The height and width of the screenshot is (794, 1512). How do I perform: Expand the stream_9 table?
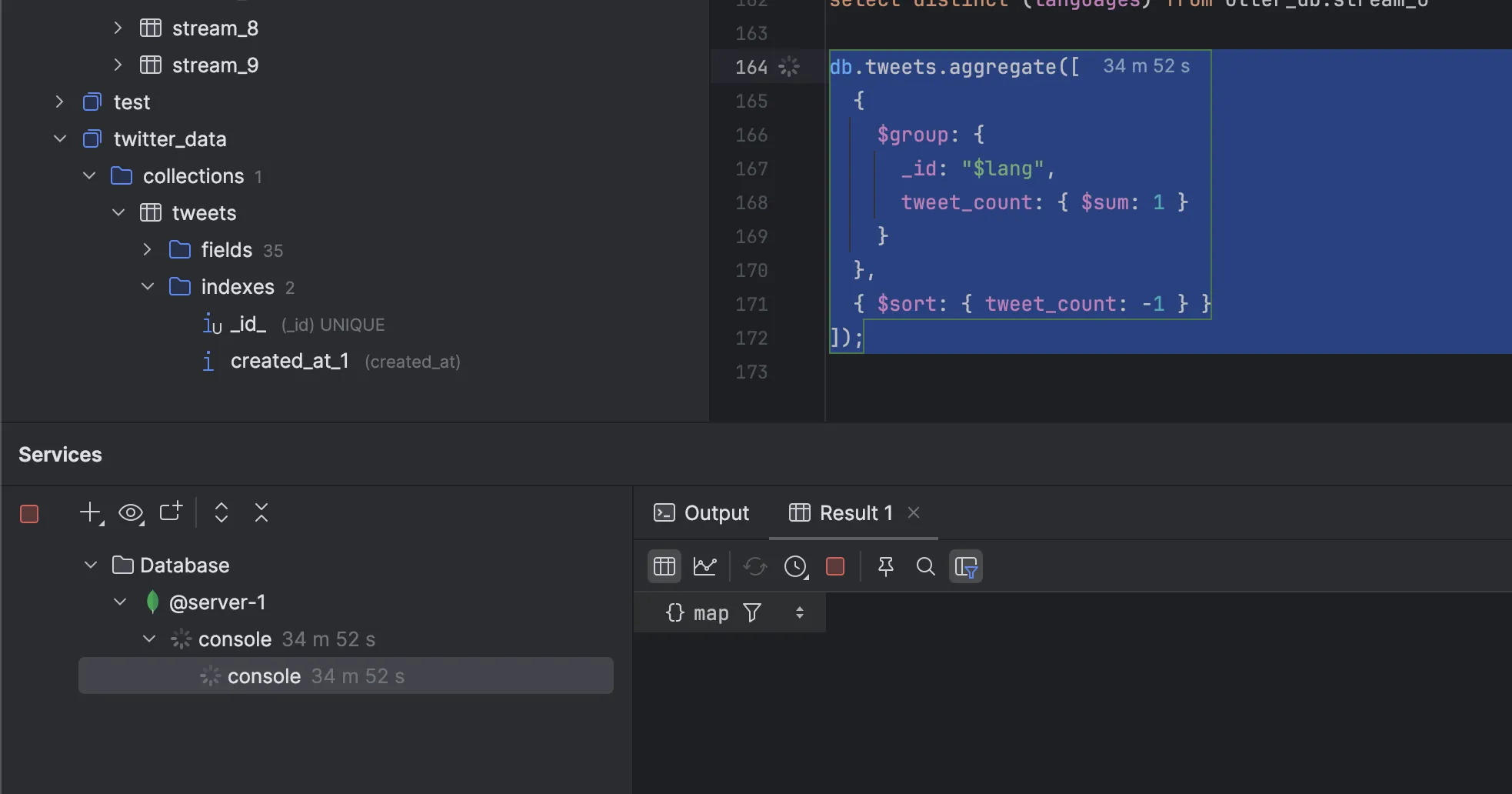click(118, 65)
